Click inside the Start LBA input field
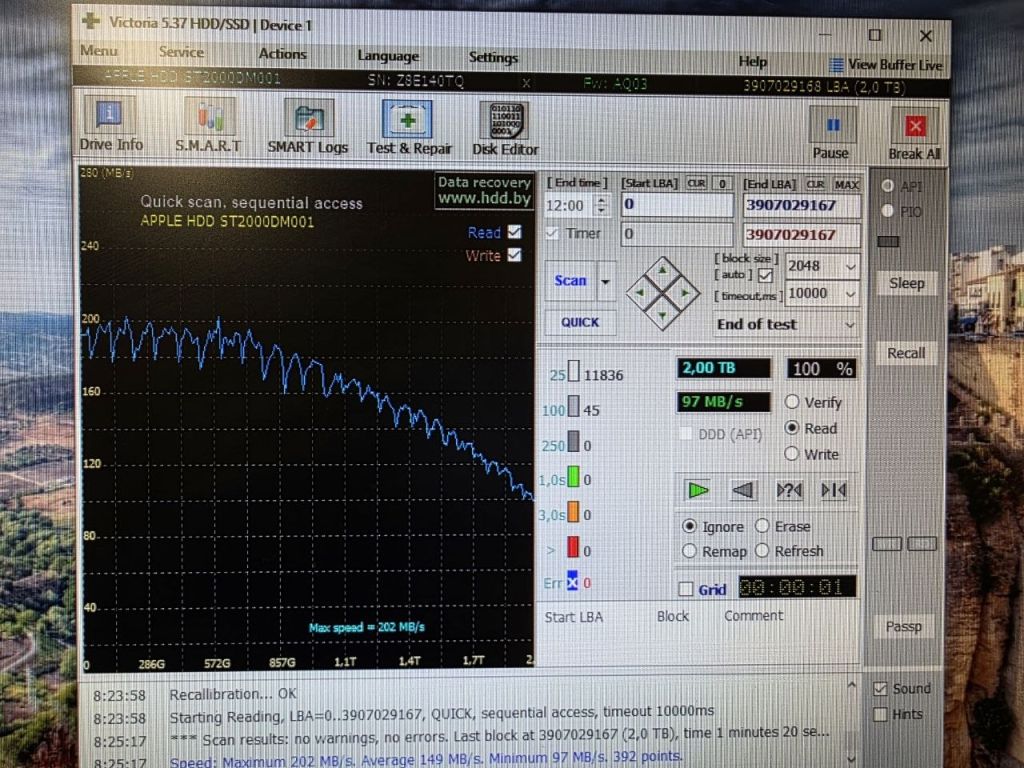 point(677,204)
